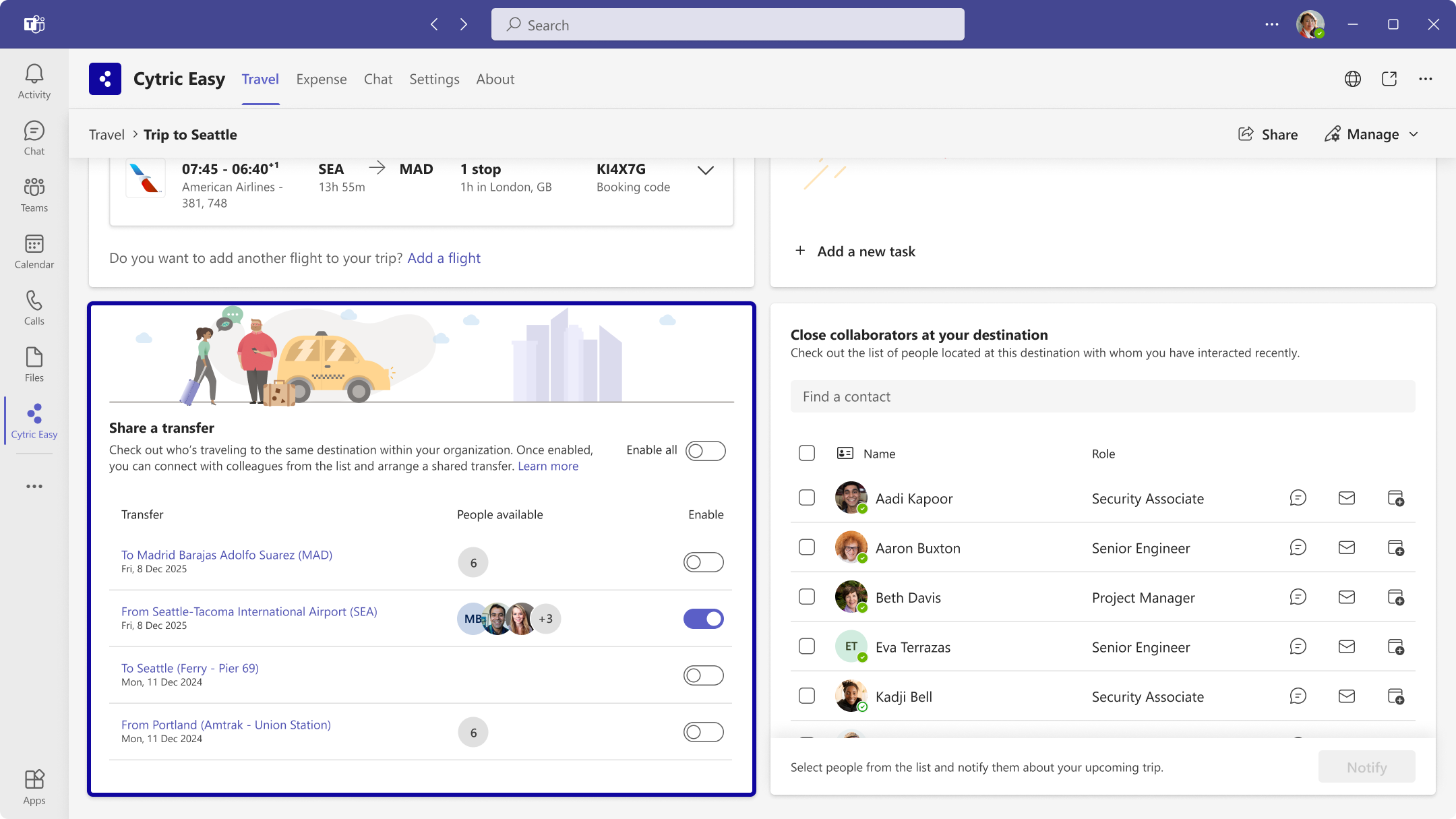Open Calls in the sidebar
This screenshot has width=1456, height=819.
tap(34, 307)
